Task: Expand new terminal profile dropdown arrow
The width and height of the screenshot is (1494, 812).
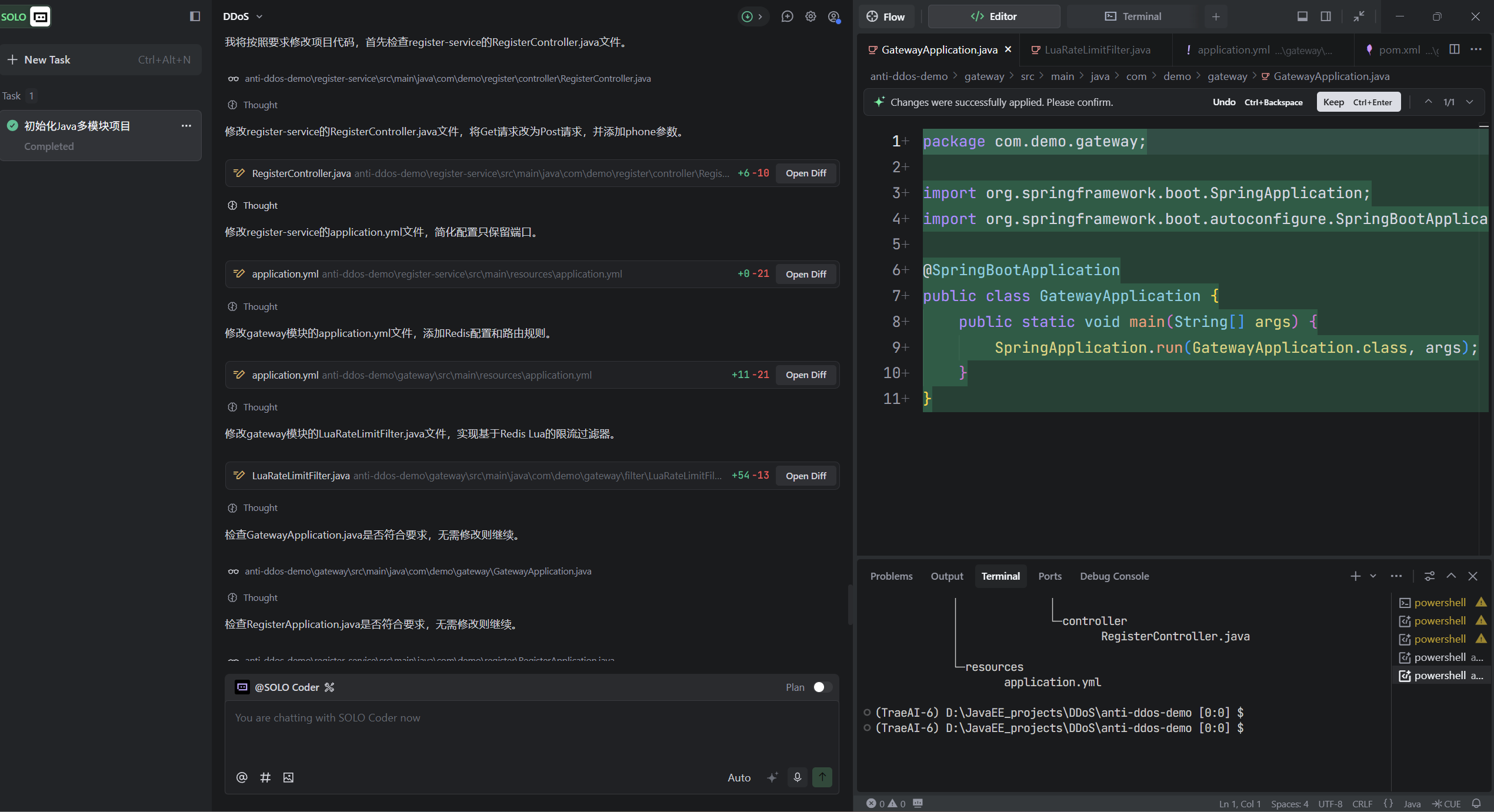Action: (1373, 576)
